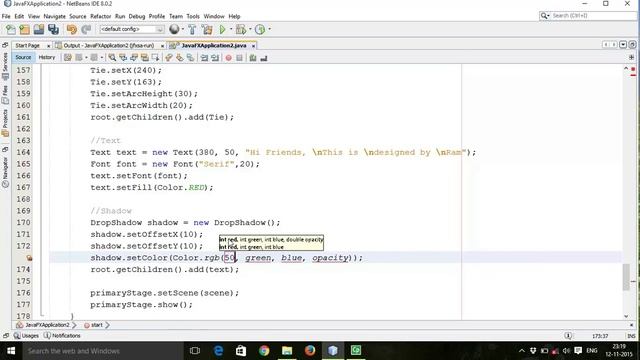Click JavaFXApplication2 breadcrumb
The height and width of the screenshot is (360, 640).
click(x=43, y=325)
